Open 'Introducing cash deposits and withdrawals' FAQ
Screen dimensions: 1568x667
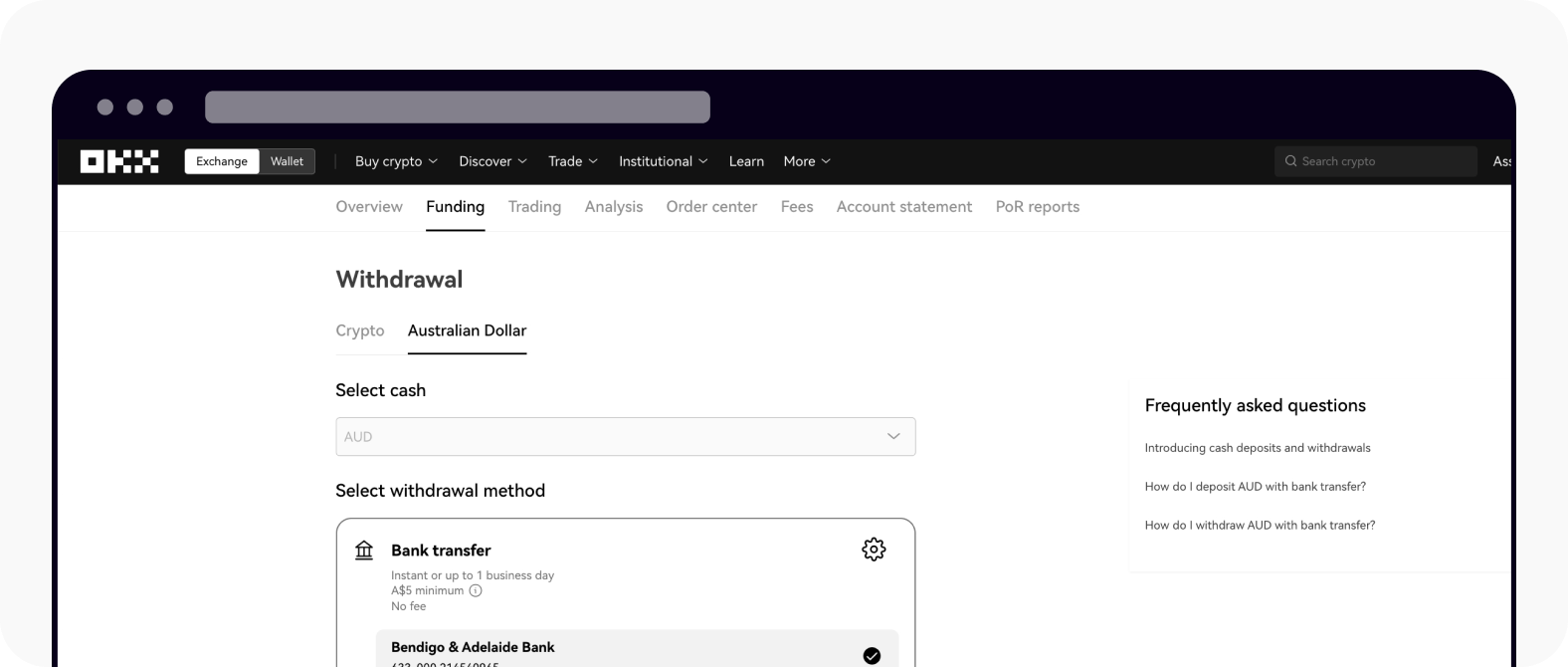tap(1258, 448)
